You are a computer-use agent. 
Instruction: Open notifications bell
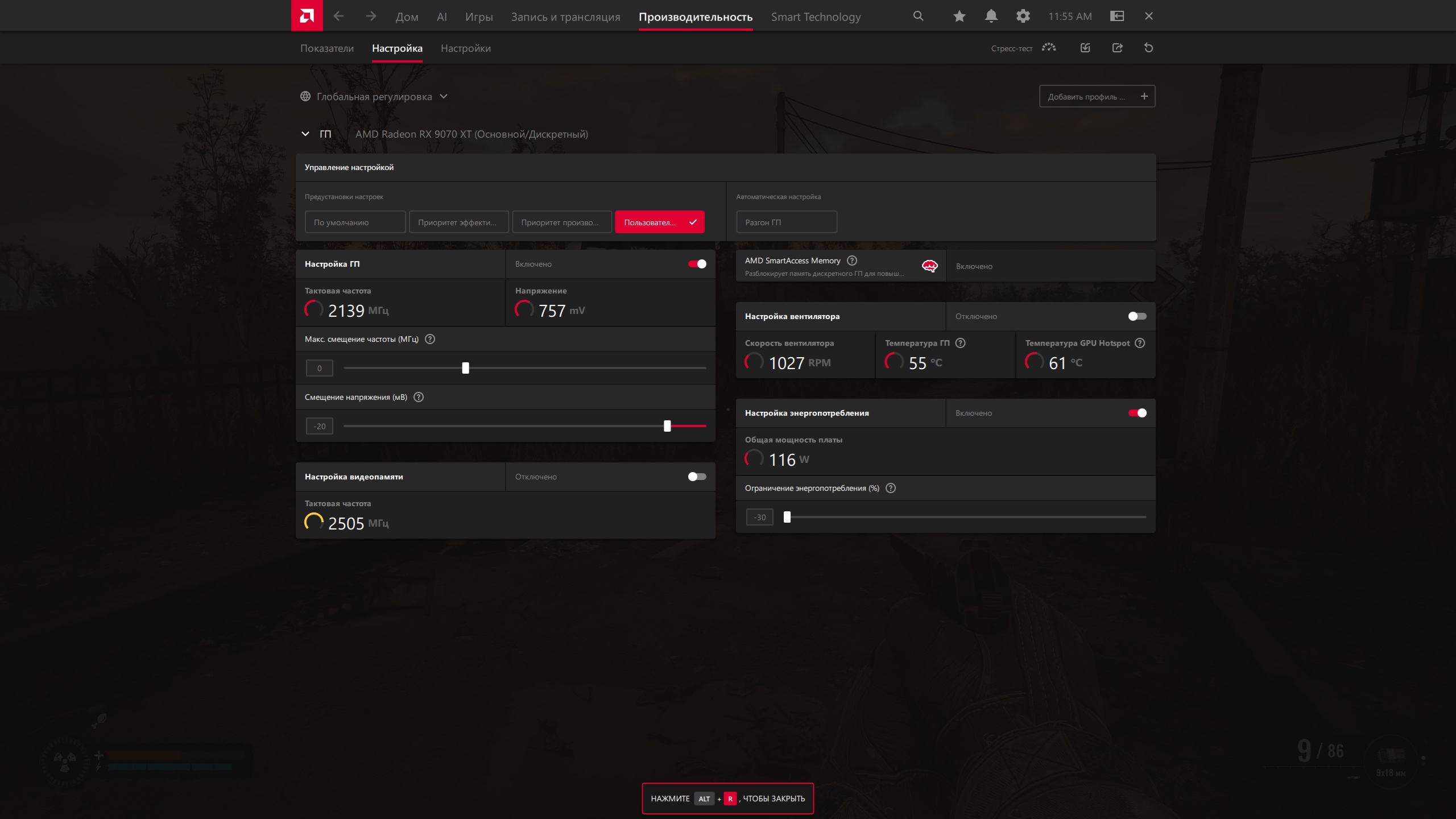(991, 16)
